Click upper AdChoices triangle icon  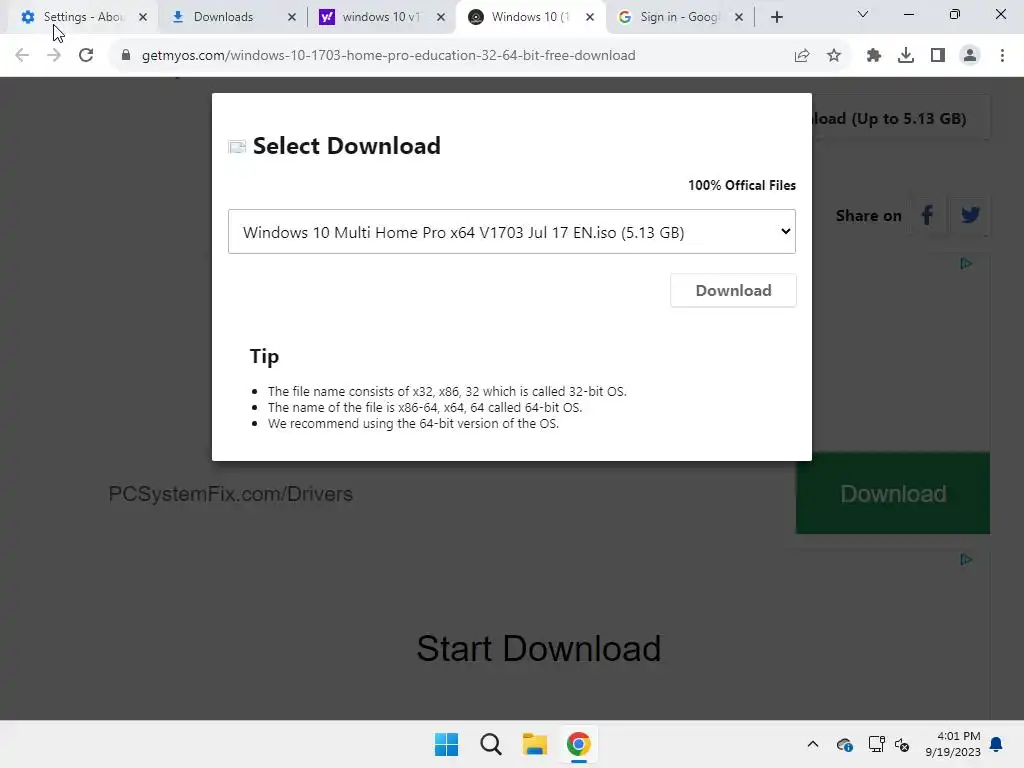967,264
